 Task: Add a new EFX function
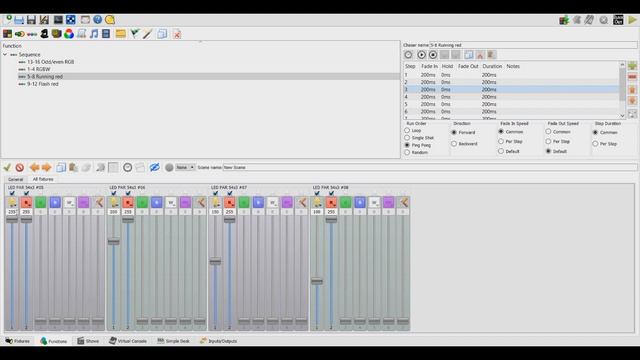[x=44, y=34]
